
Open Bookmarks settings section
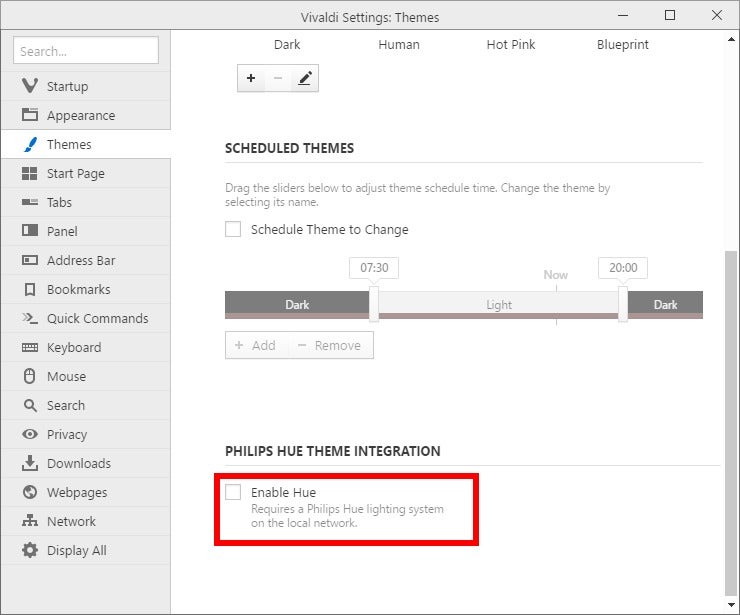pyautogui.click(x=85, y=289)
